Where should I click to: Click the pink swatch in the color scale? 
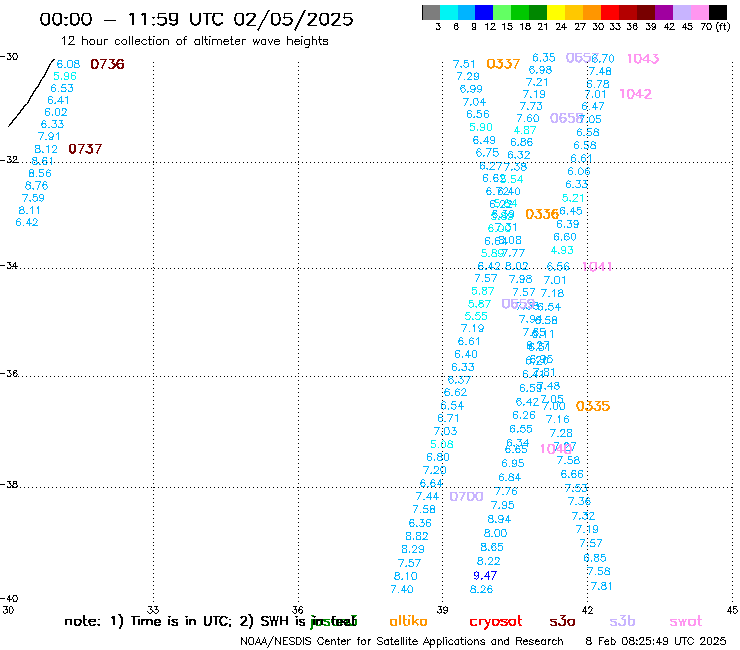point(698,12)
